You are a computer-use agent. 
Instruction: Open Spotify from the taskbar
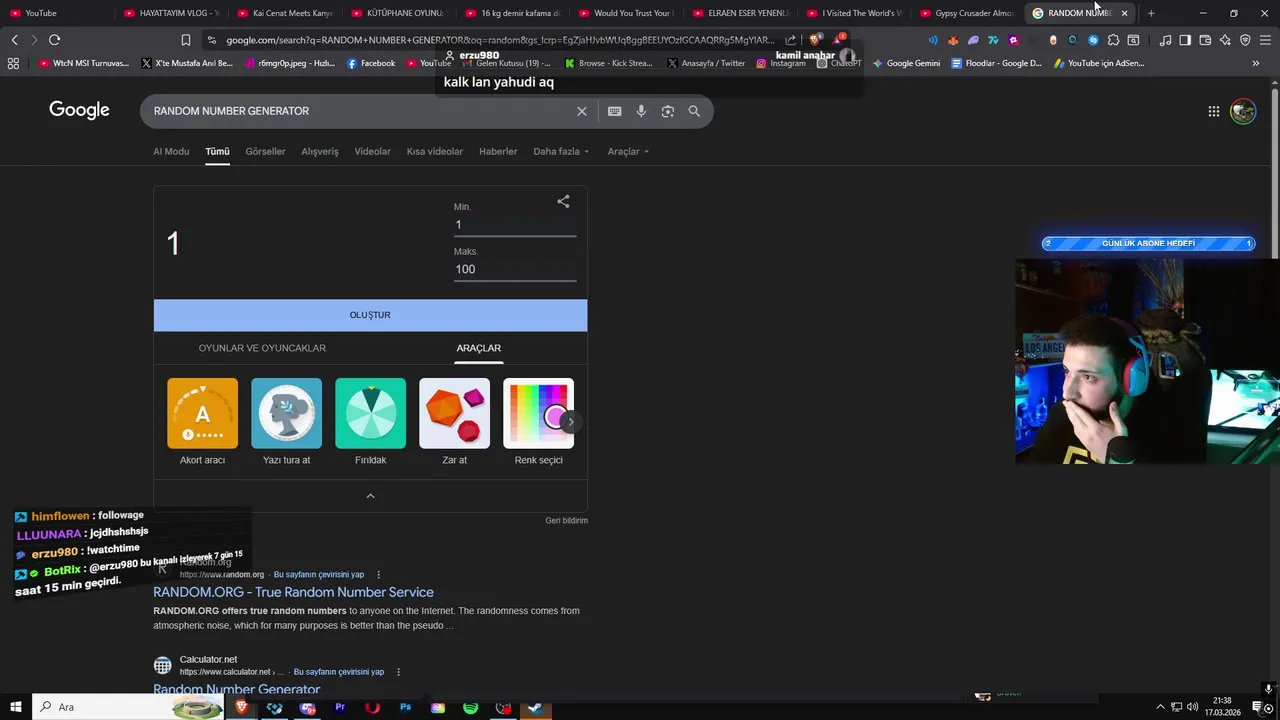point(470,707)
